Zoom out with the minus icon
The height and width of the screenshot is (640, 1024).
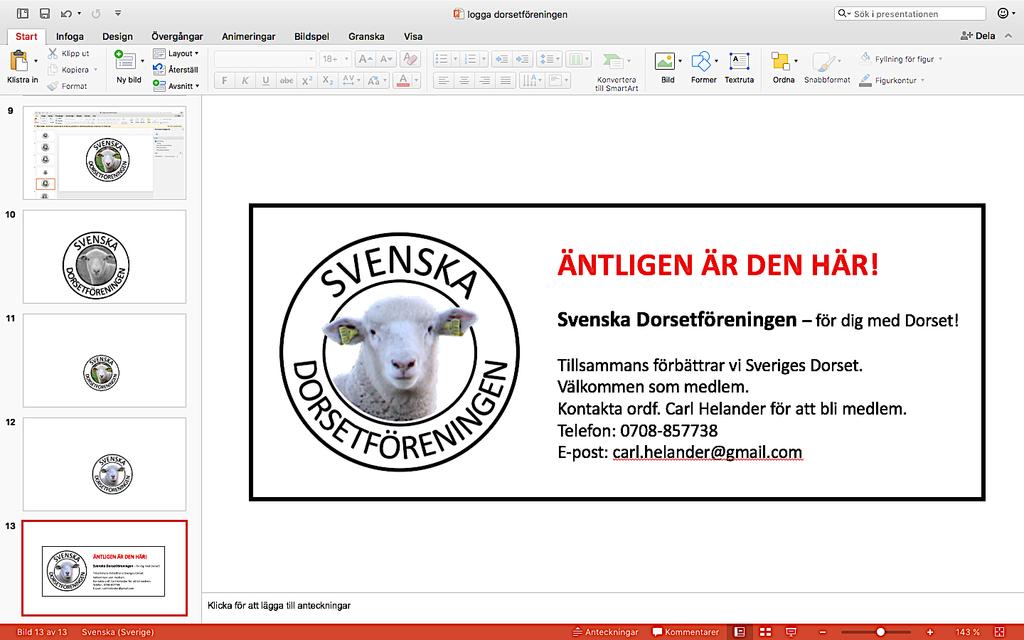point(823,632)
